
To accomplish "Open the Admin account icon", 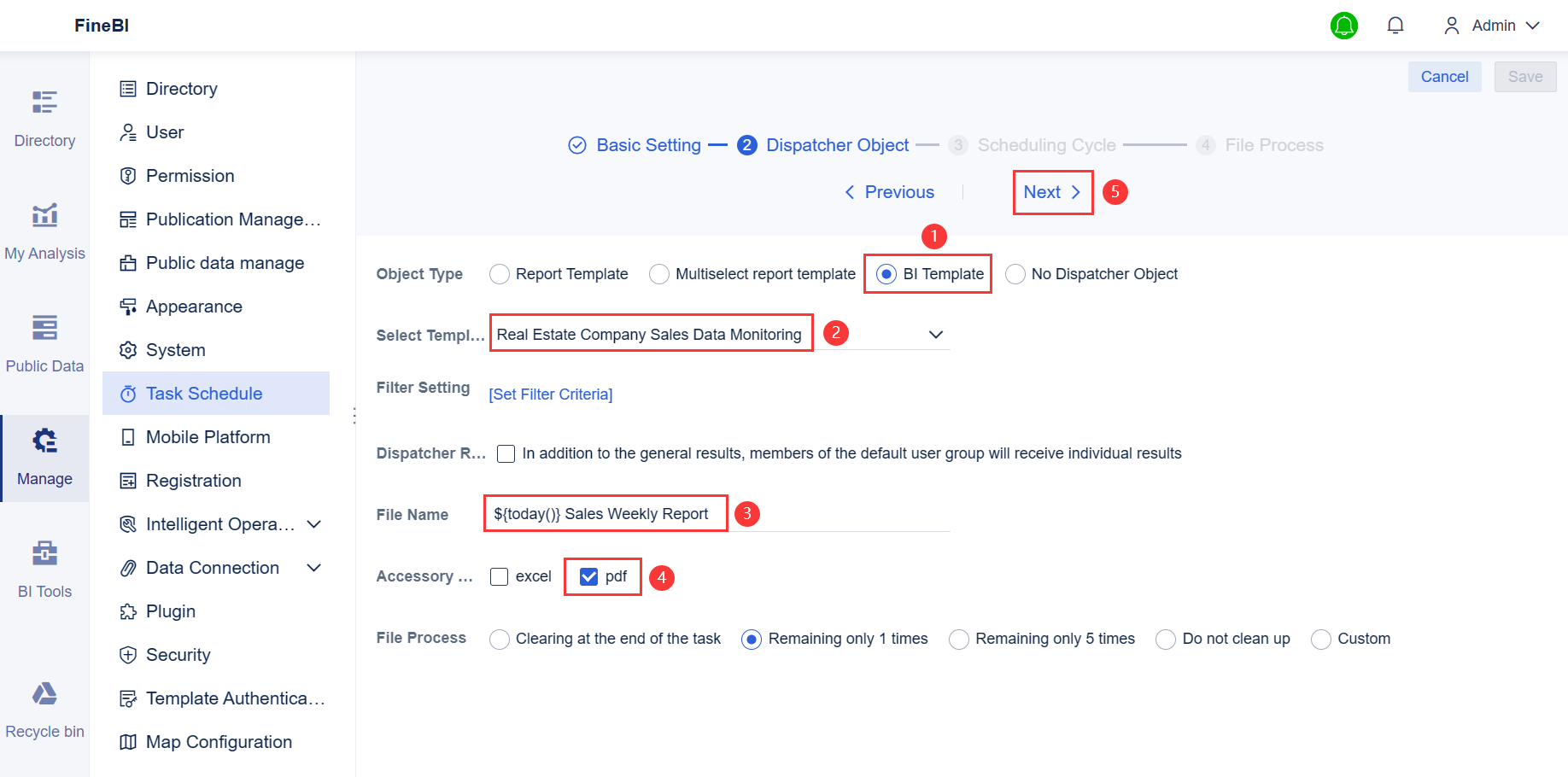I will click(1451, 26).
